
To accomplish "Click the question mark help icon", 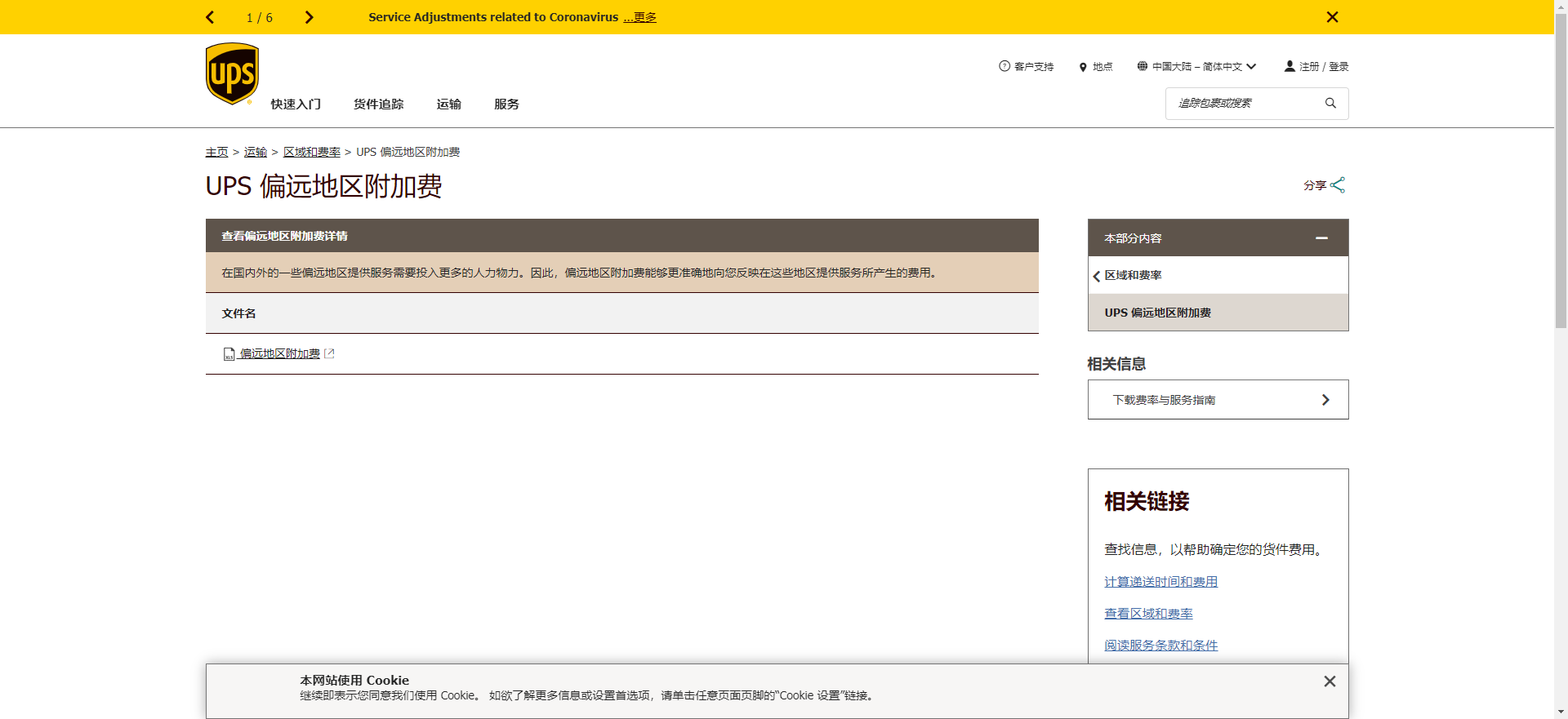I will tap(1004, 66).
